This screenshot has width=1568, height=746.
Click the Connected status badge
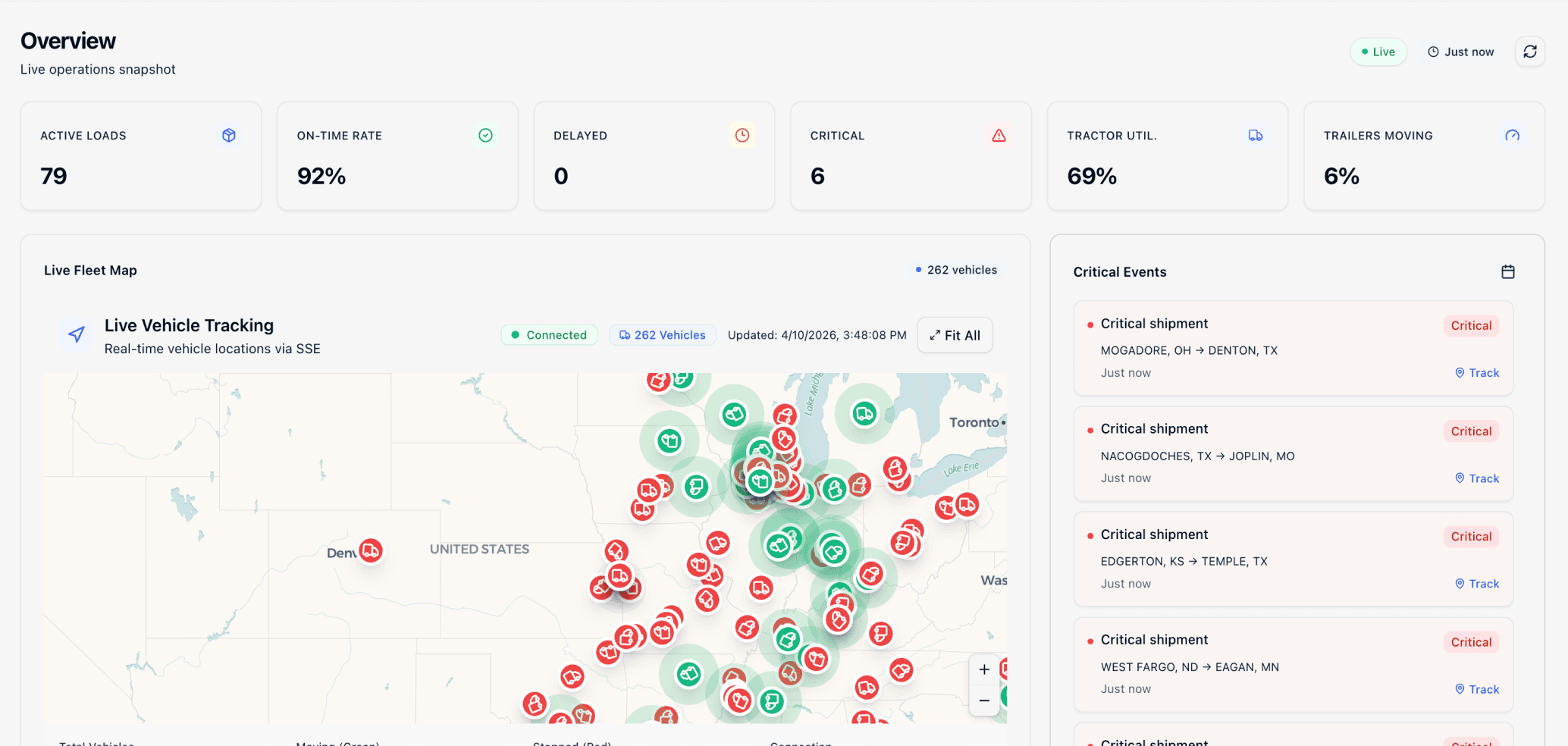point(549,335)
